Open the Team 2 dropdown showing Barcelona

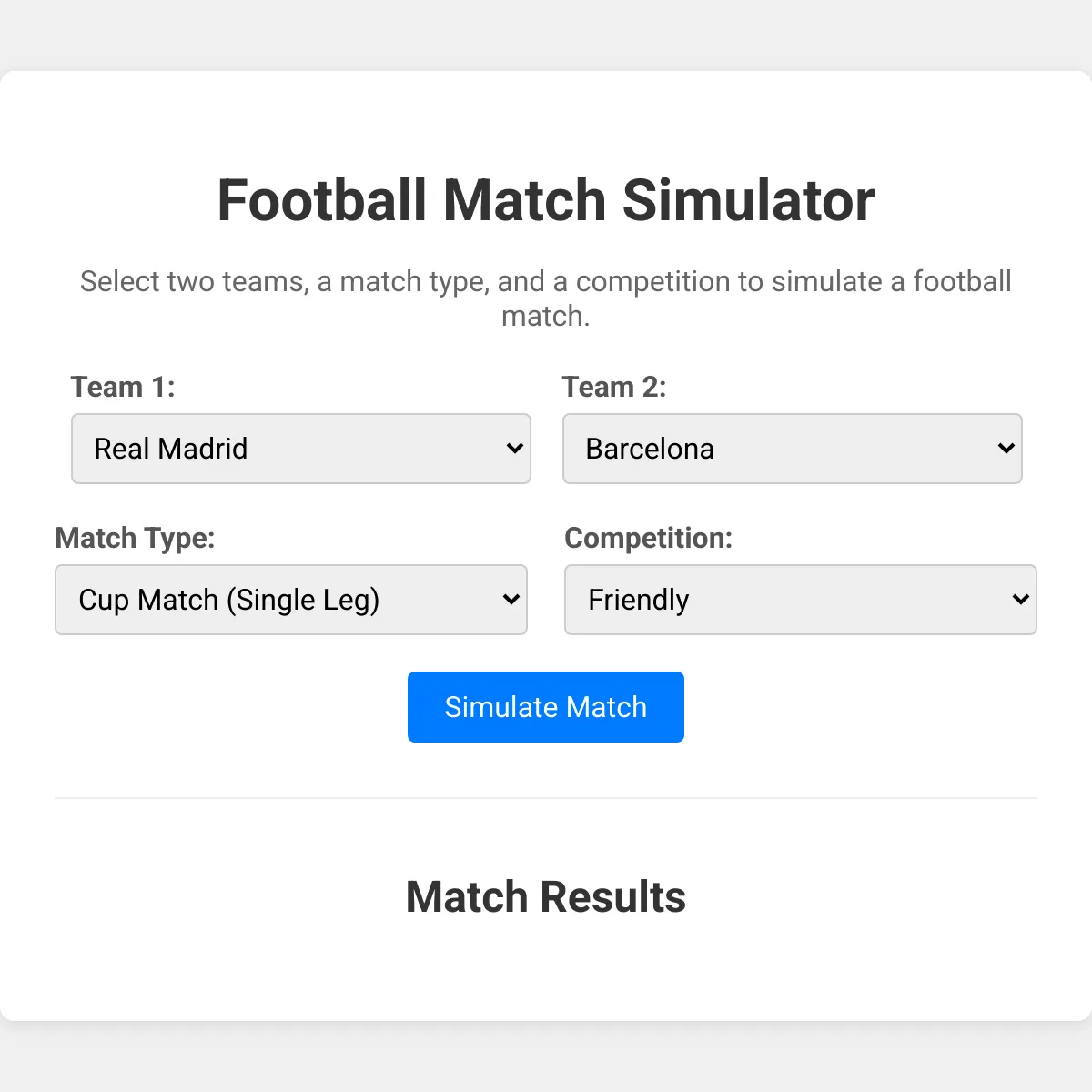(793, 449)
